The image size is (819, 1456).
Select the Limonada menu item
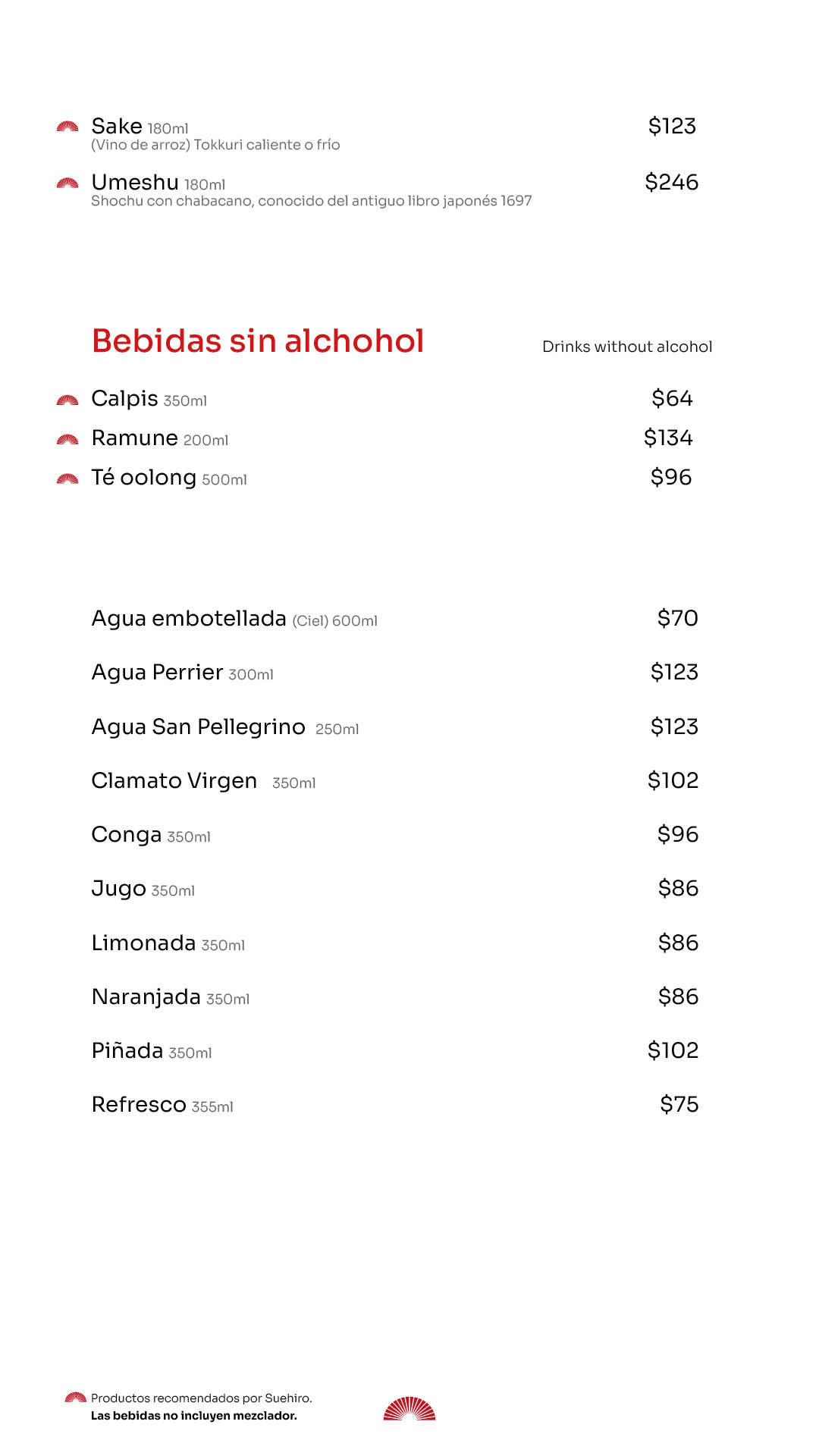click(x=144, y=943)
